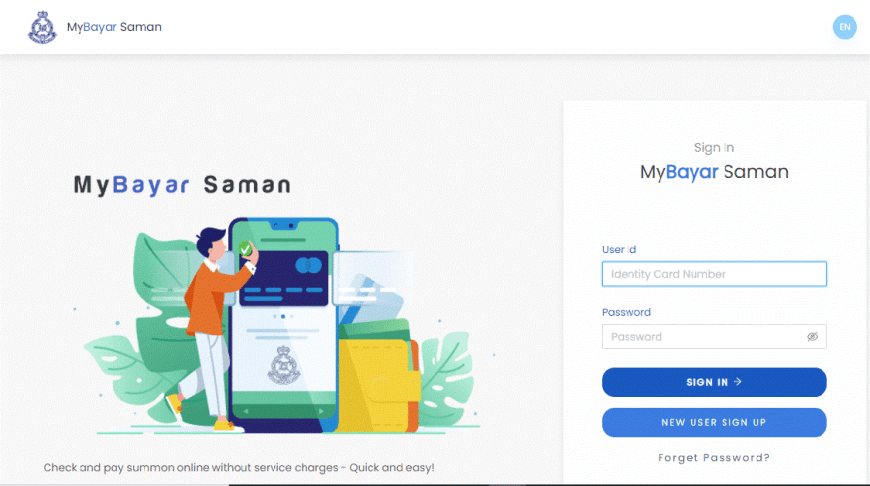The width and height of the screenshot is (870, 486).
Task: Focus the Identity Card Number field
Action: [x=714, y=274]
